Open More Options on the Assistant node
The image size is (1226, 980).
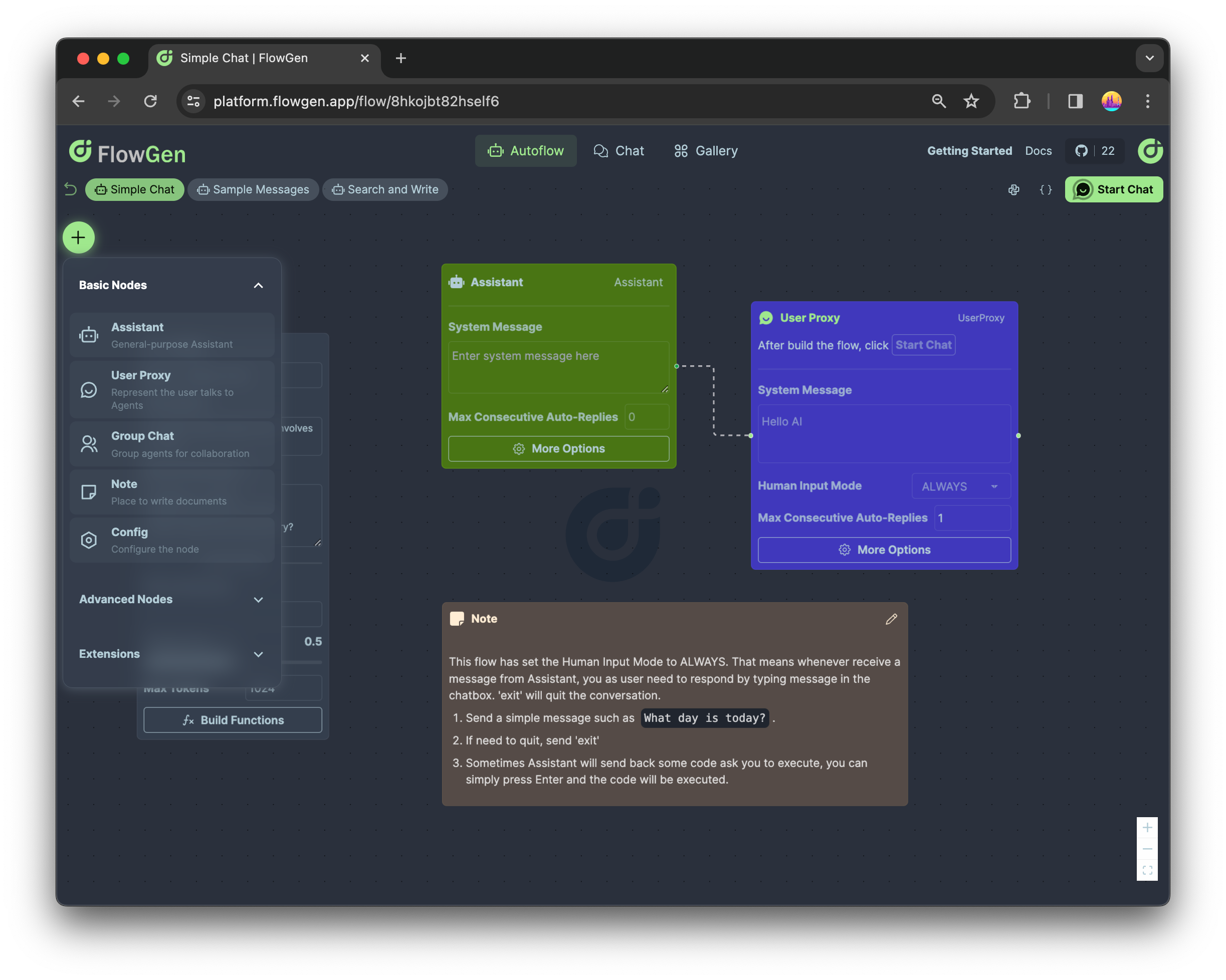point(558,449)
